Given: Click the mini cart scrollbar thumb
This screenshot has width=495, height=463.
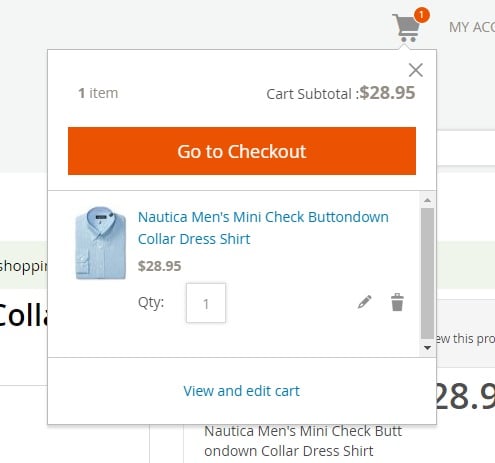Looking at the screenshot, I should tap(427, 273).
